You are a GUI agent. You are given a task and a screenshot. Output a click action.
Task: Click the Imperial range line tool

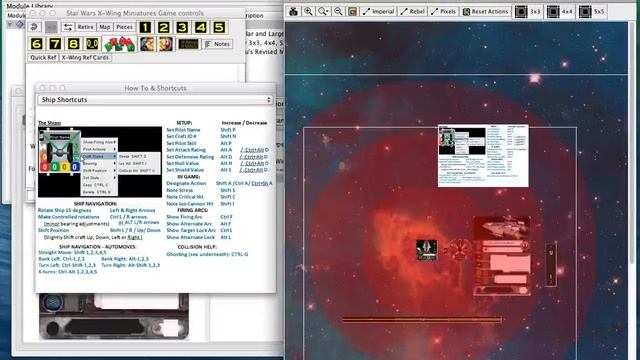pos(378,11)
